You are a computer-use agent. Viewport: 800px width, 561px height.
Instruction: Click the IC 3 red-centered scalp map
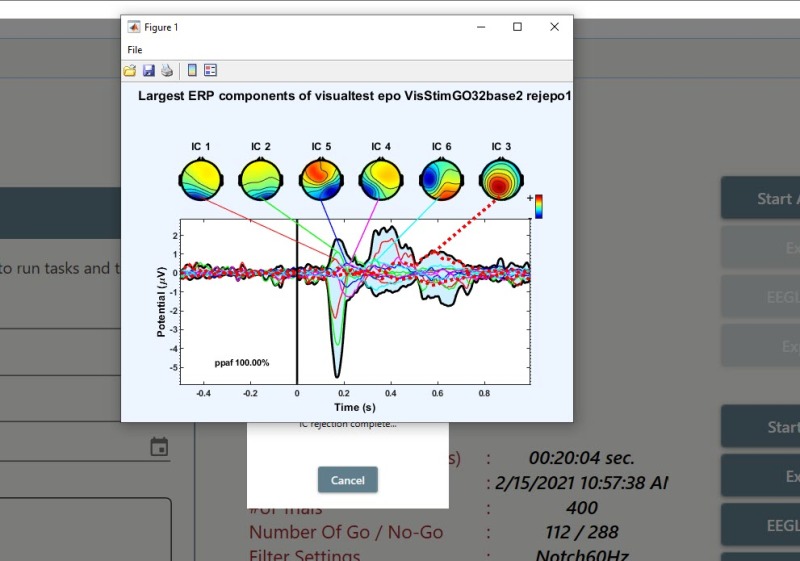tap(501, 180)
